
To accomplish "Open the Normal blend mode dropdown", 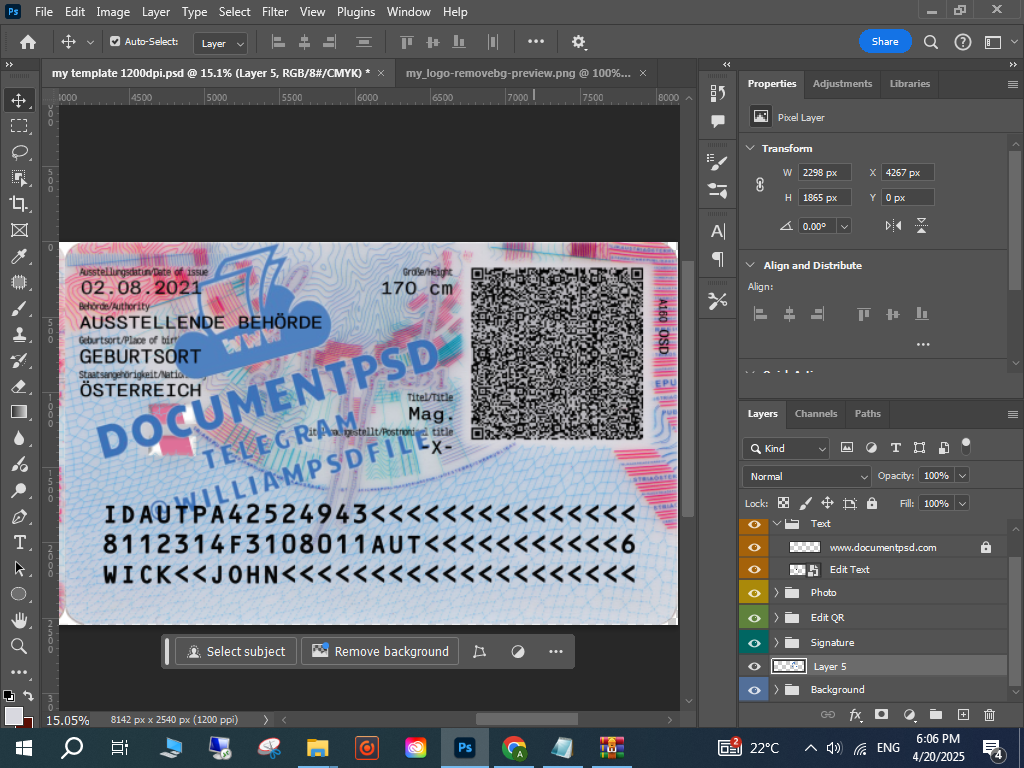I will [807, 476].
